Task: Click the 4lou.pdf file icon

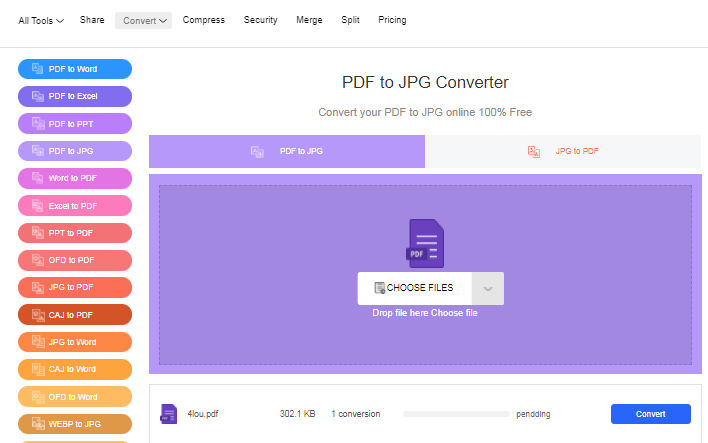Action: (x=168, y=414)
